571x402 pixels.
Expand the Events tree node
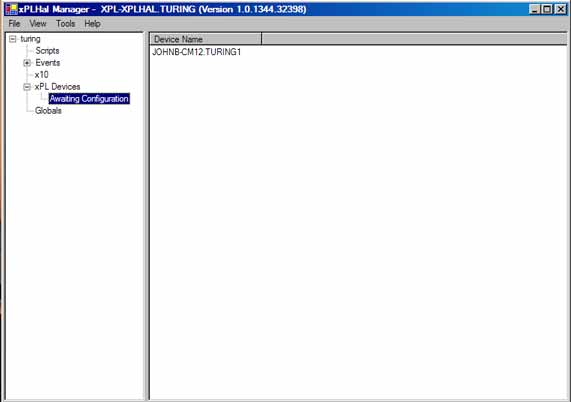click(27, 63)
